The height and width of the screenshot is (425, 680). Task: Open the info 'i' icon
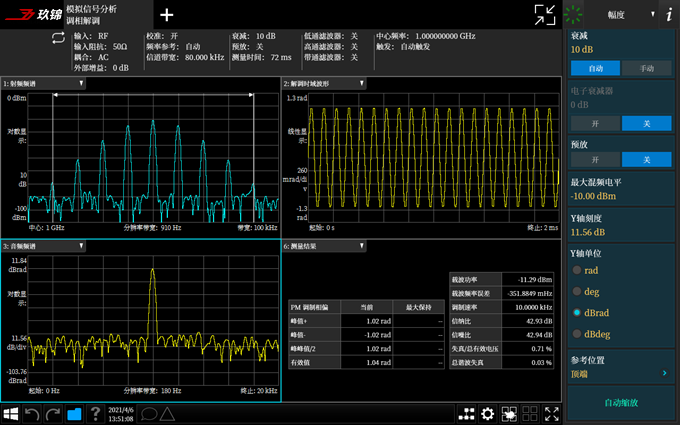coord(669,15)
